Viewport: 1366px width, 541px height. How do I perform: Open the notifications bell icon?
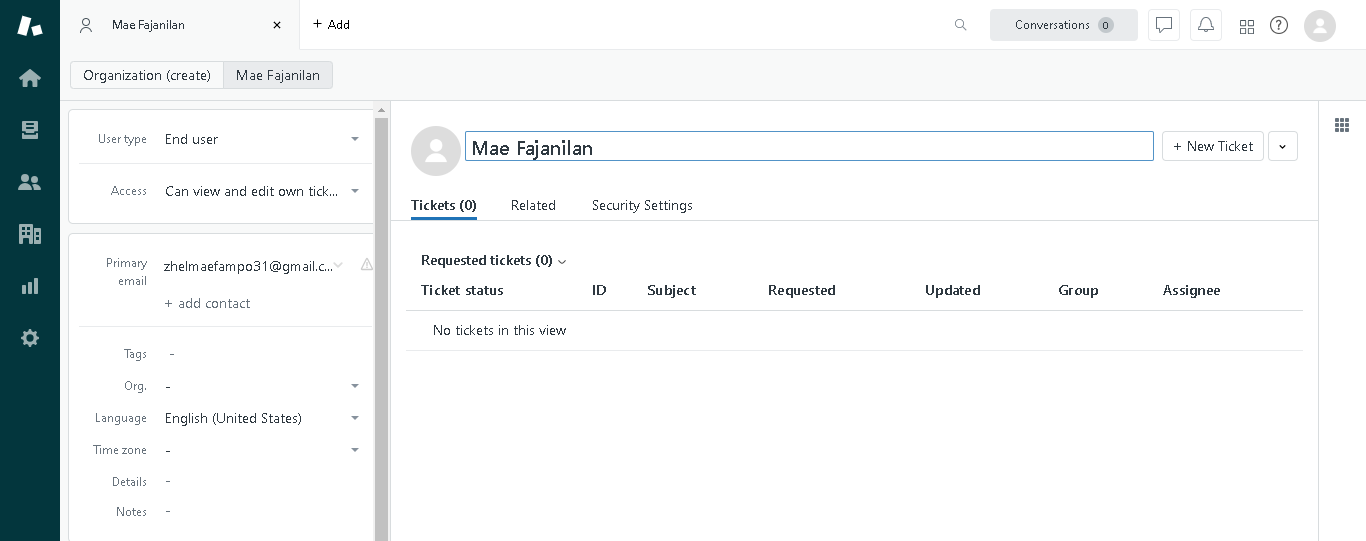point(1206,25)
